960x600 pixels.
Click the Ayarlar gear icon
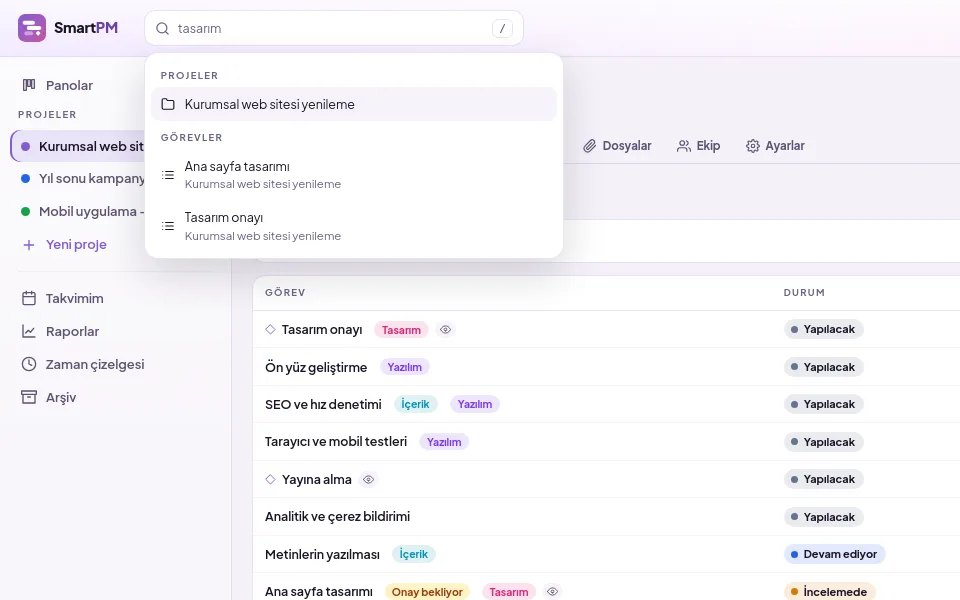[752, 146]
